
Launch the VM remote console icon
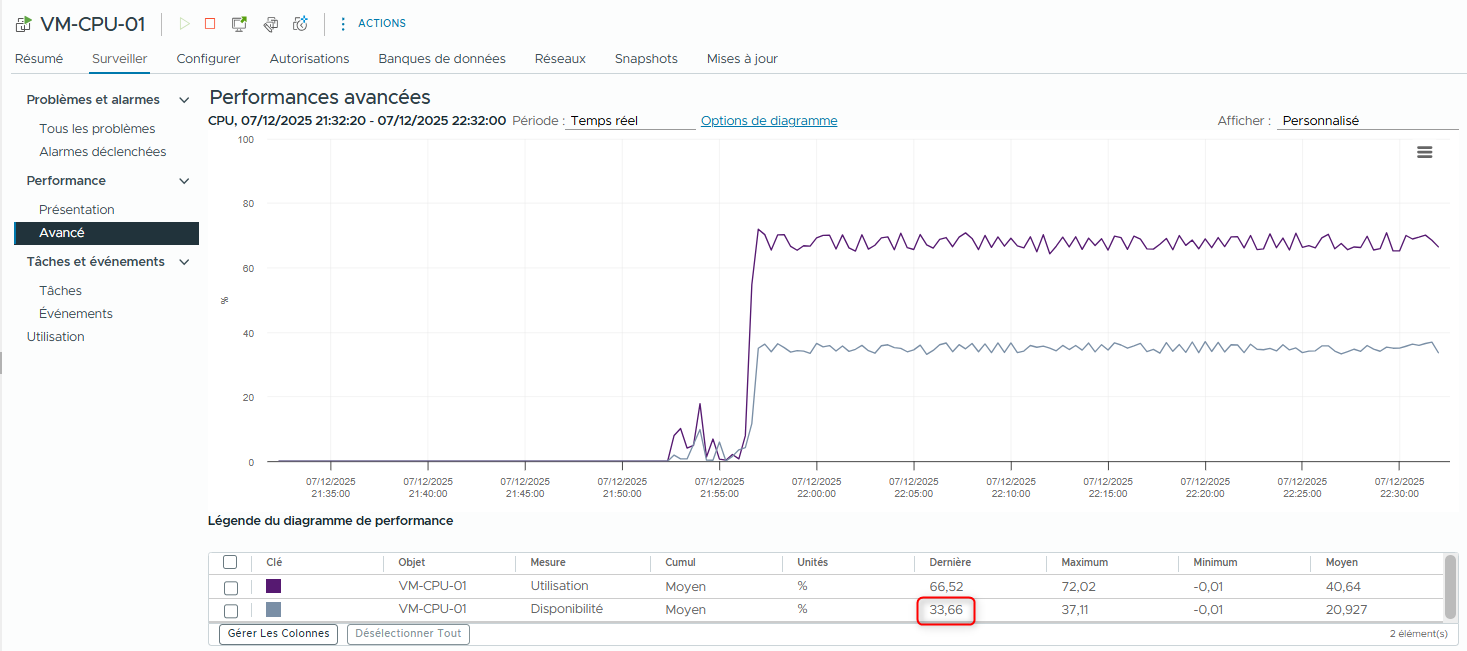pyautogui.click(x=239, y=24)
